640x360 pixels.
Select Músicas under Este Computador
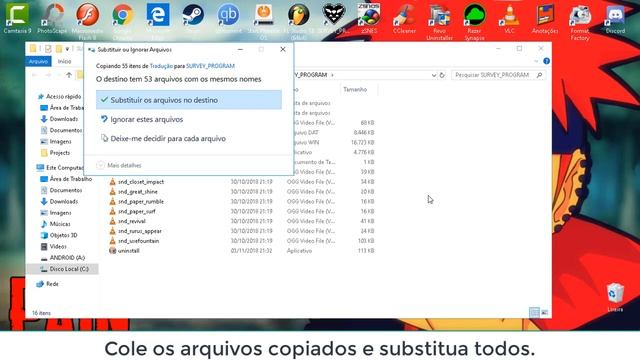click(x=56, y=224)
